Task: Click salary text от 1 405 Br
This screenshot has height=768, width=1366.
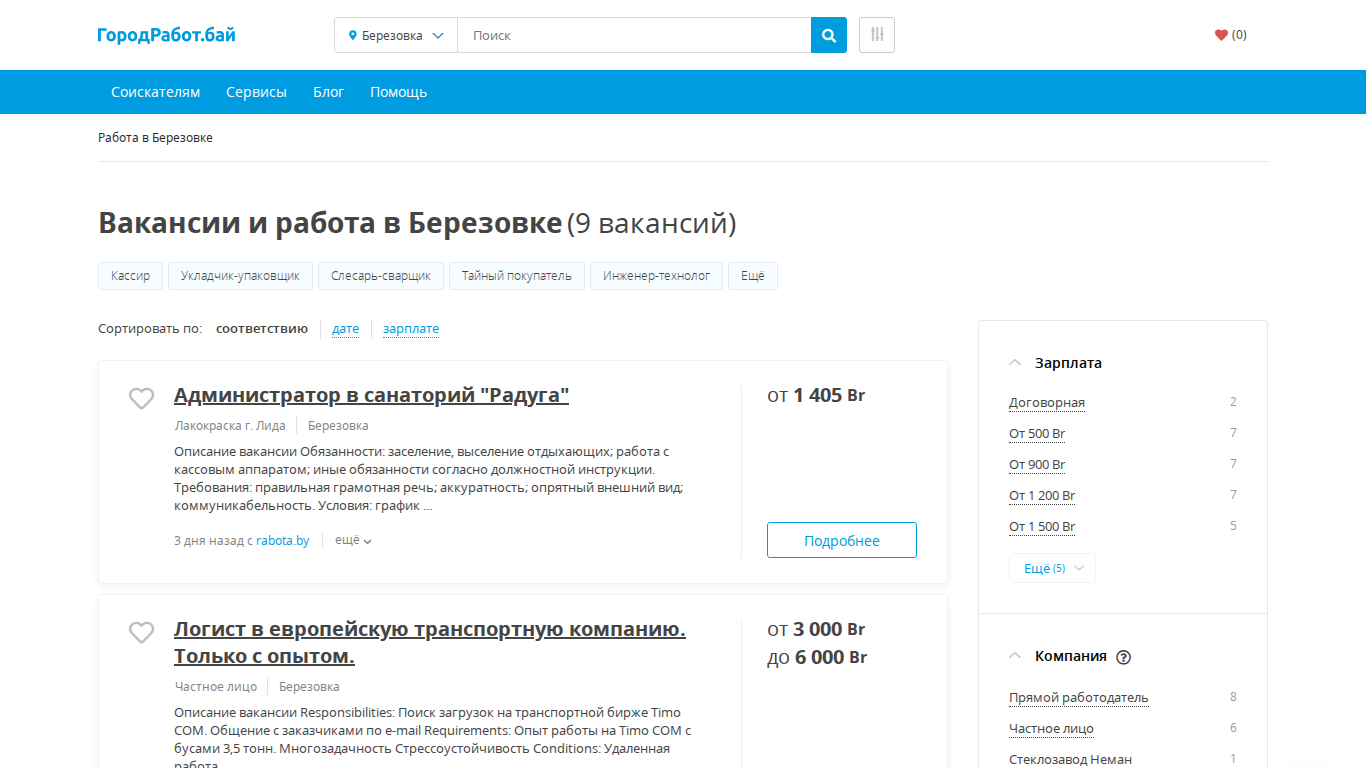Action: pyautogui.click(x=816, y=396)
